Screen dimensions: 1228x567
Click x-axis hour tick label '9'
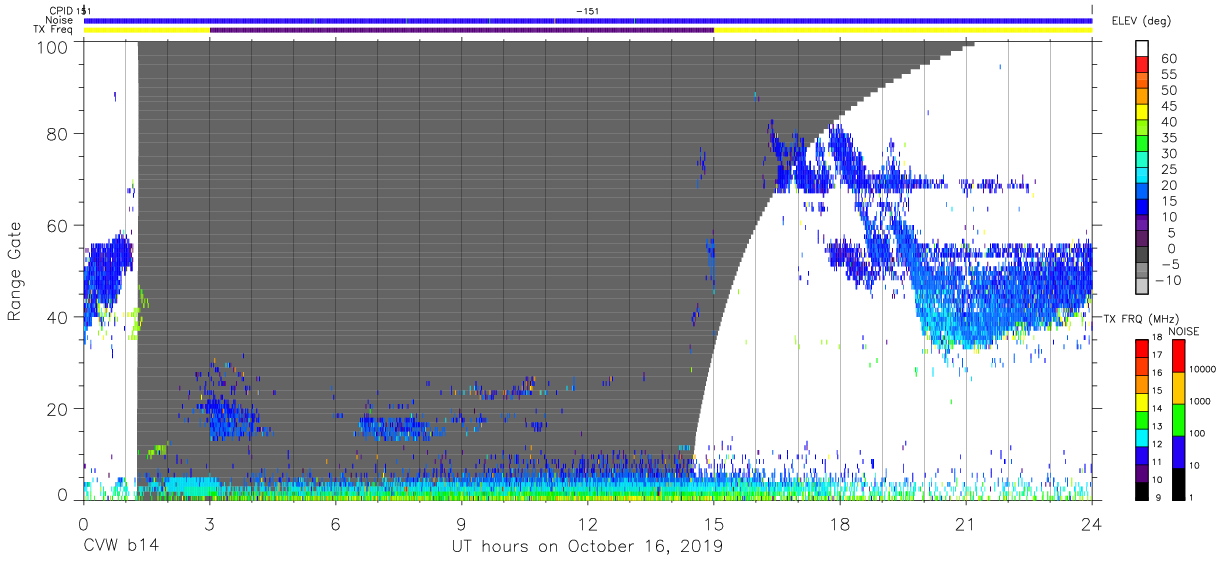pos(462,523)
